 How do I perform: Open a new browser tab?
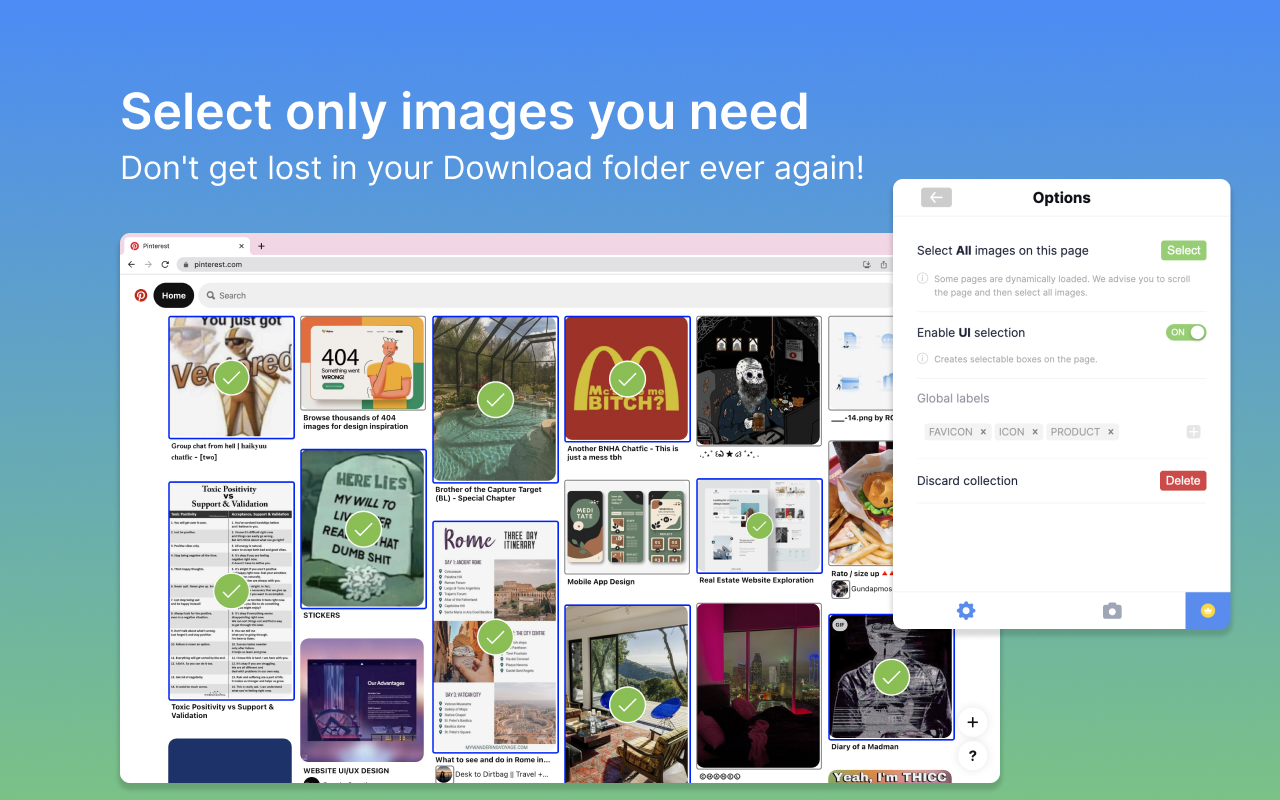coord(262,246)
